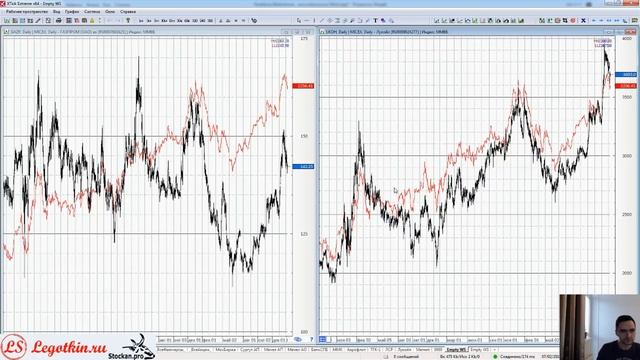Screen dimensions: 640x360
Task: Select the text T drawing tool
Action: [375, 20]
